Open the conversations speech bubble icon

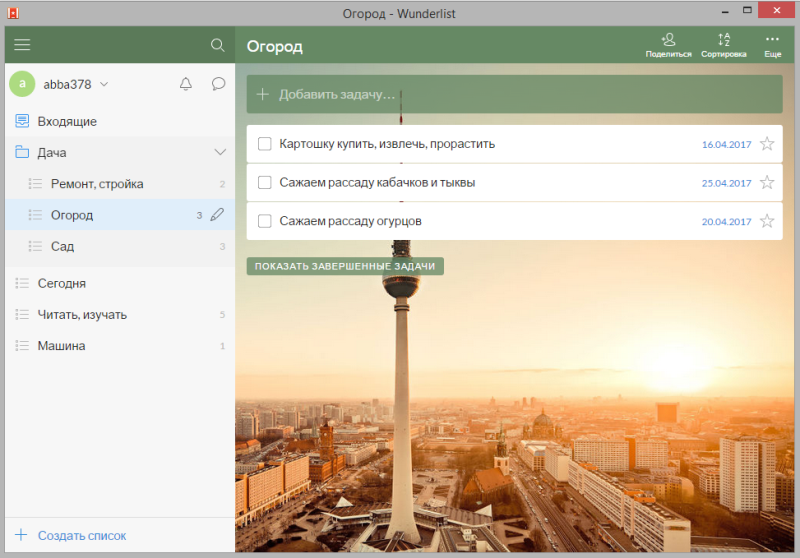[218, 84]
